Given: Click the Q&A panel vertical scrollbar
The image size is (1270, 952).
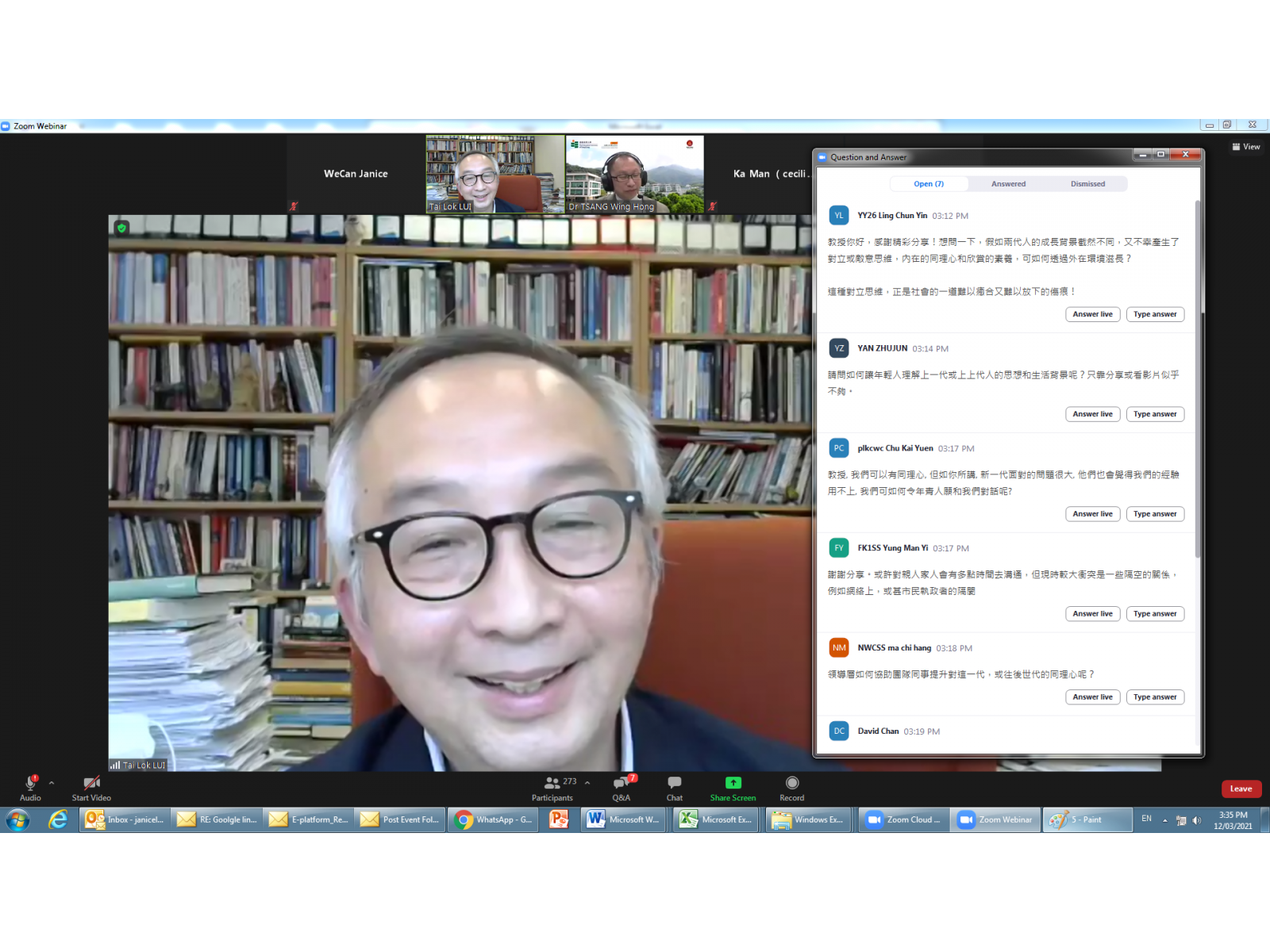Looking at the screenshot, I should [1198, 381].
